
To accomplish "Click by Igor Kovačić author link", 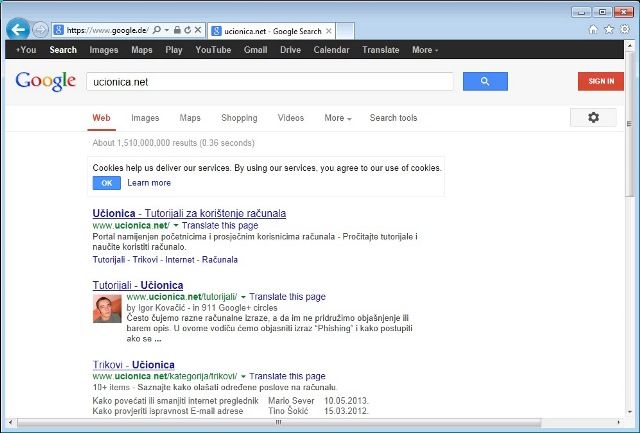I will point(156,308).
